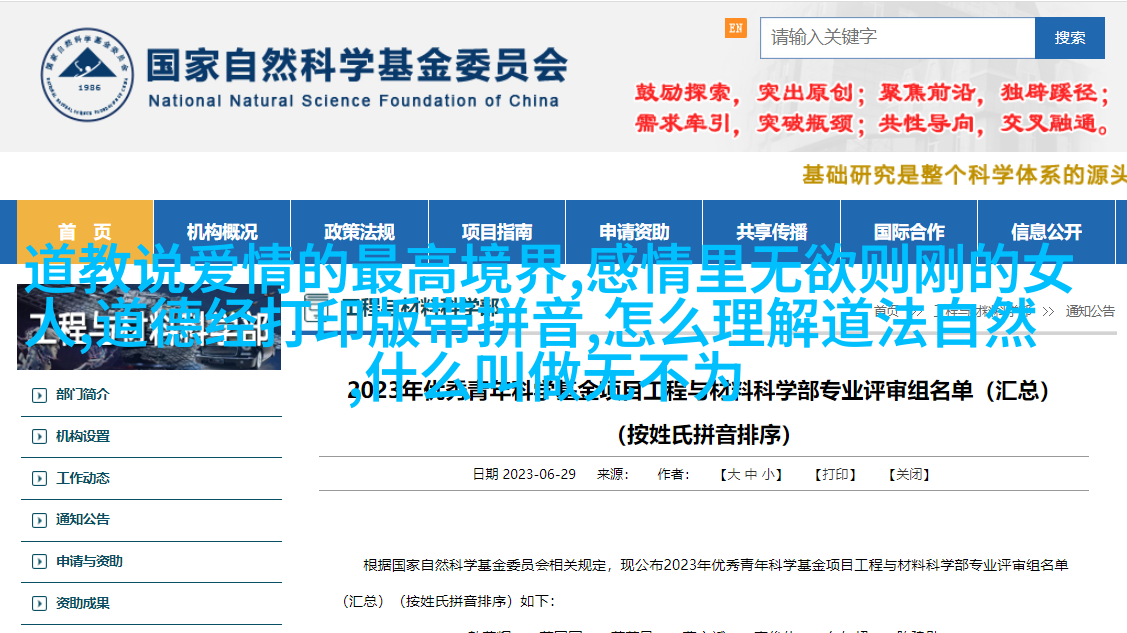Viewport: 1127px width, 633px height.
Task: Select the 信息公开 navigation tab
Action: pos(1046,232)
